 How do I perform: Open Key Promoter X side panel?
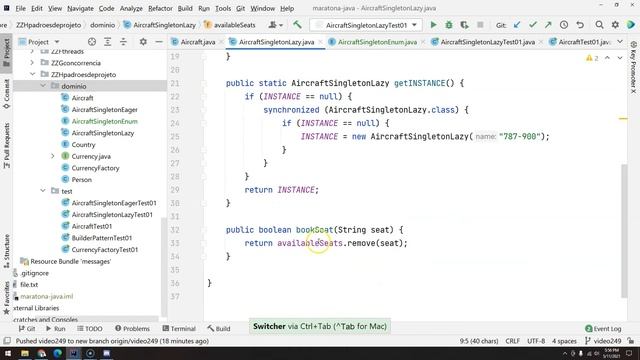633,67
